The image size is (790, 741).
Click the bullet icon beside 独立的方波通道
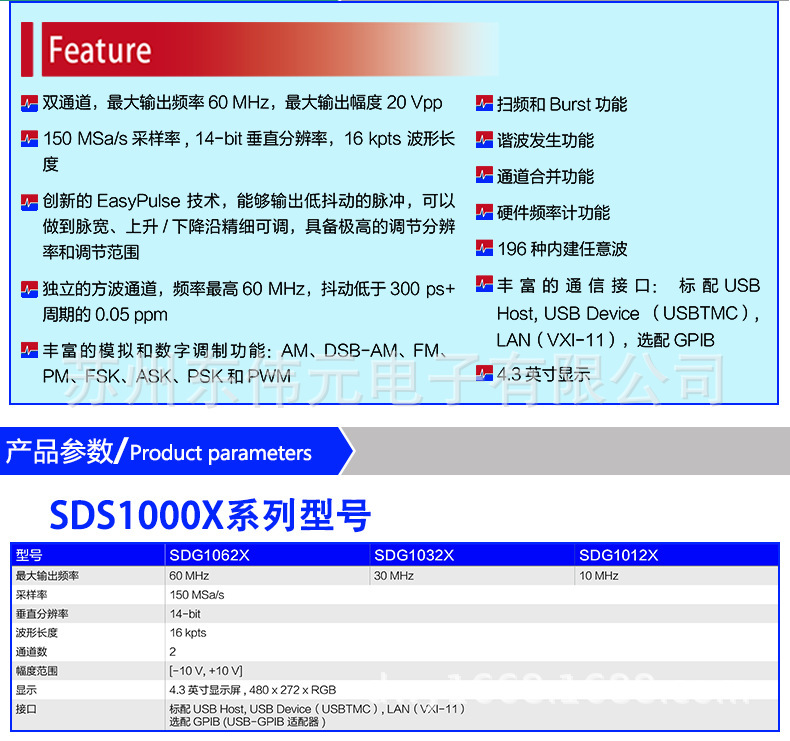[x=29, y=290]
